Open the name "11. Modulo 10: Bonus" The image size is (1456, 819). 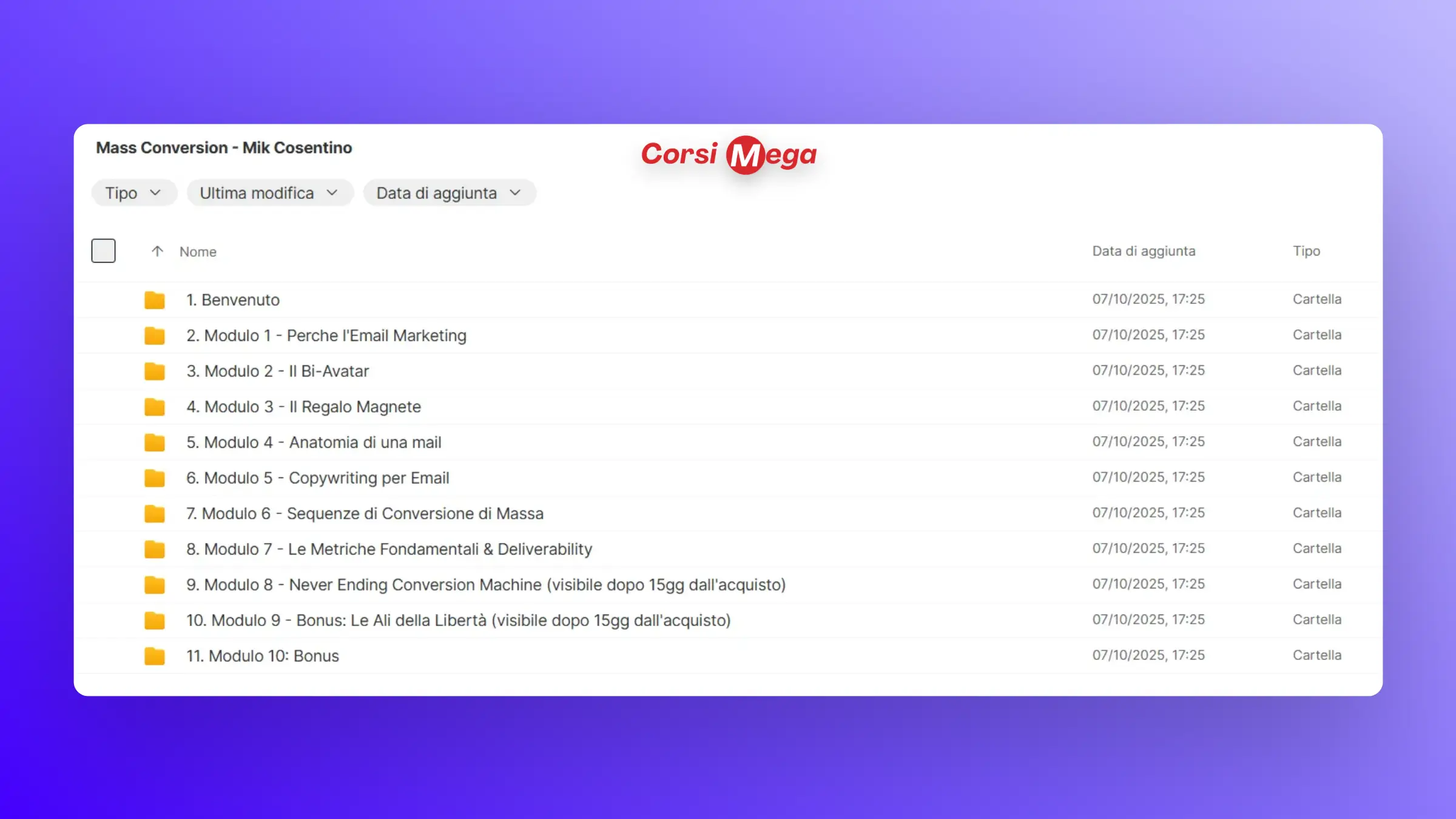click(x=263, y=656)
